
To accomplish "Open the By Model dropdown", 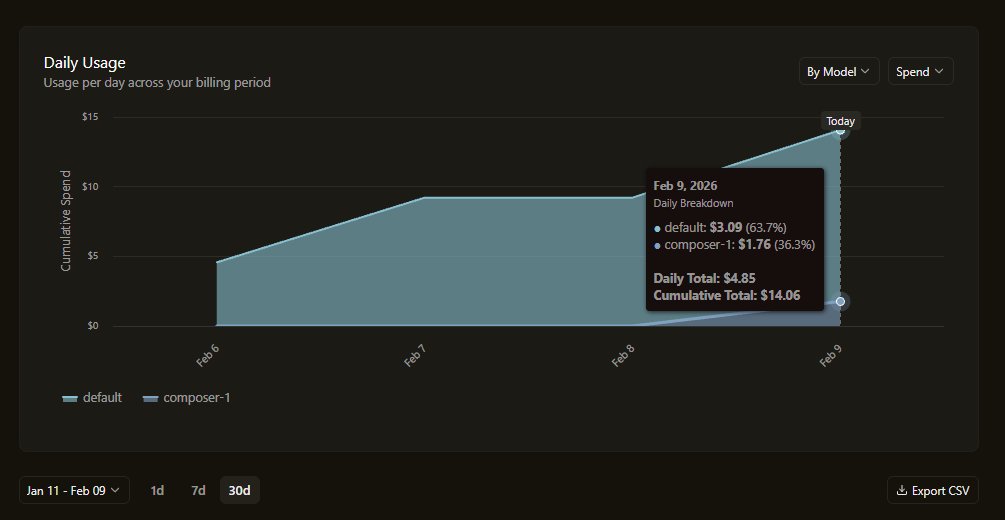I will point(839,71).
